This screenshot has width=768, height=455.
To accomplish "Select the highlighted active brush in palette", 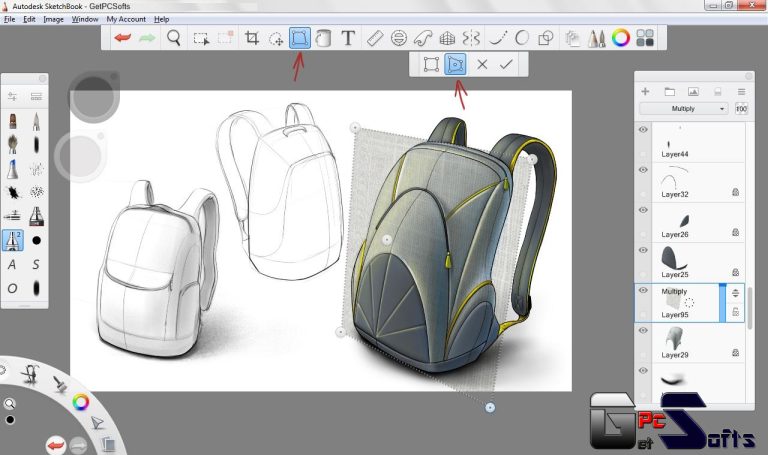I will 13,240.
